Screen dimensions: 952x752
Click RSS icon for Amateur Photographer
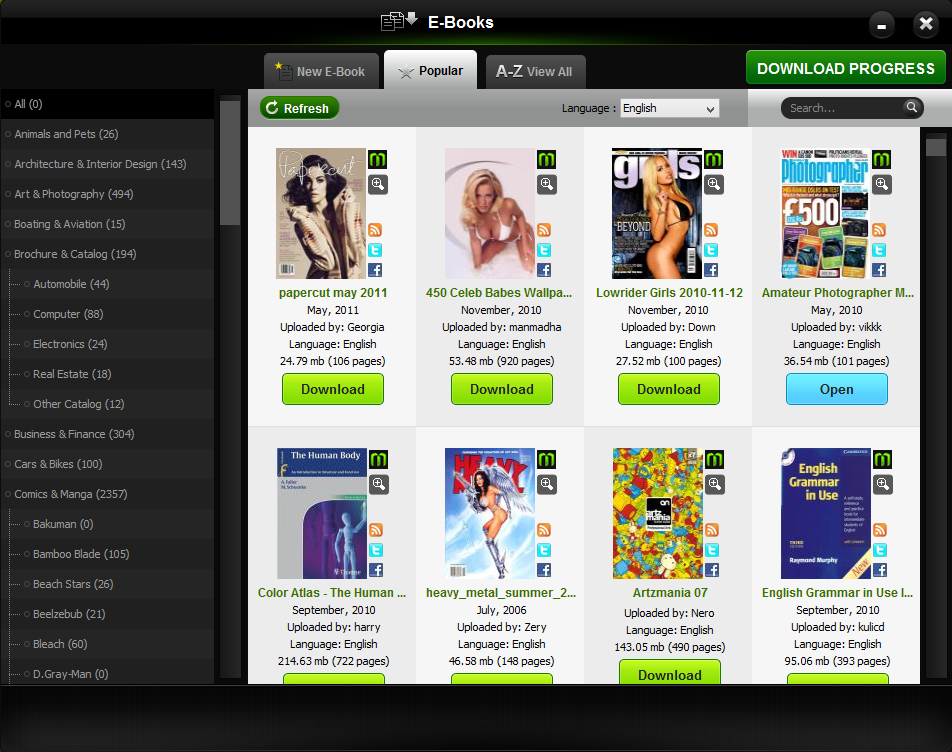click(x=879, y=230)
